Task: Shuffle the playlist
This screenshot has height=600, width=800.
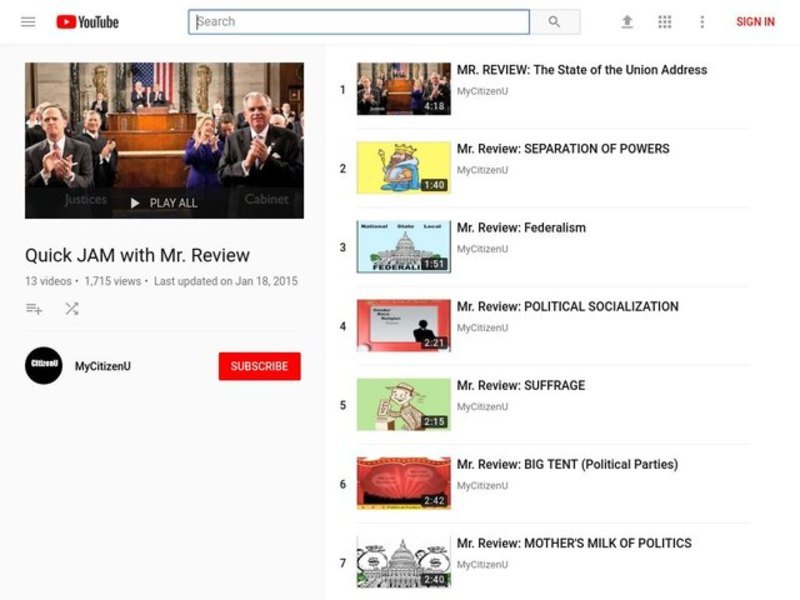Action: [x=72, y=309]
